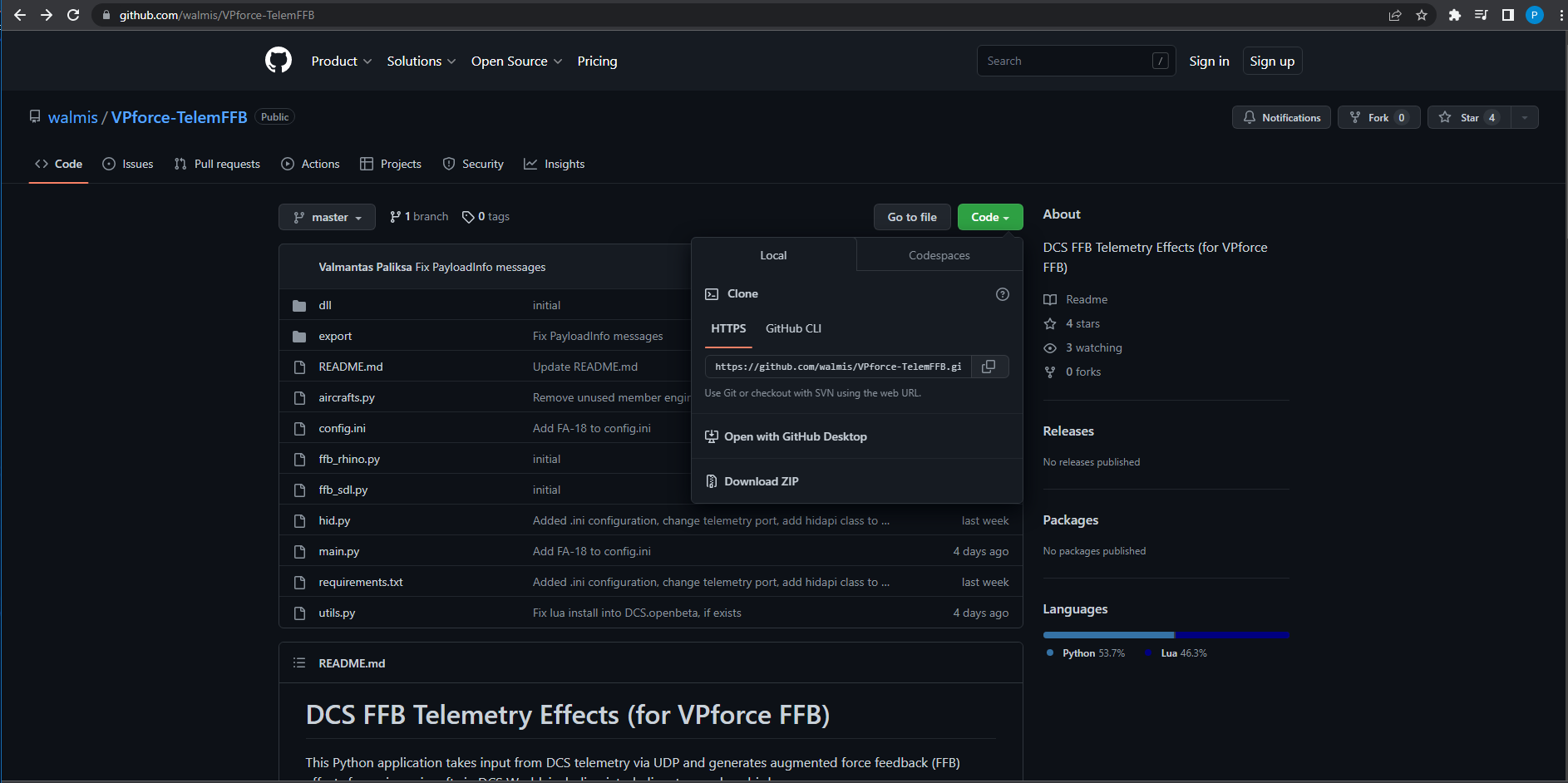View the 3 watching link
The width and height of the screenshot is (1568, 783).
[x=1083, y=347]
